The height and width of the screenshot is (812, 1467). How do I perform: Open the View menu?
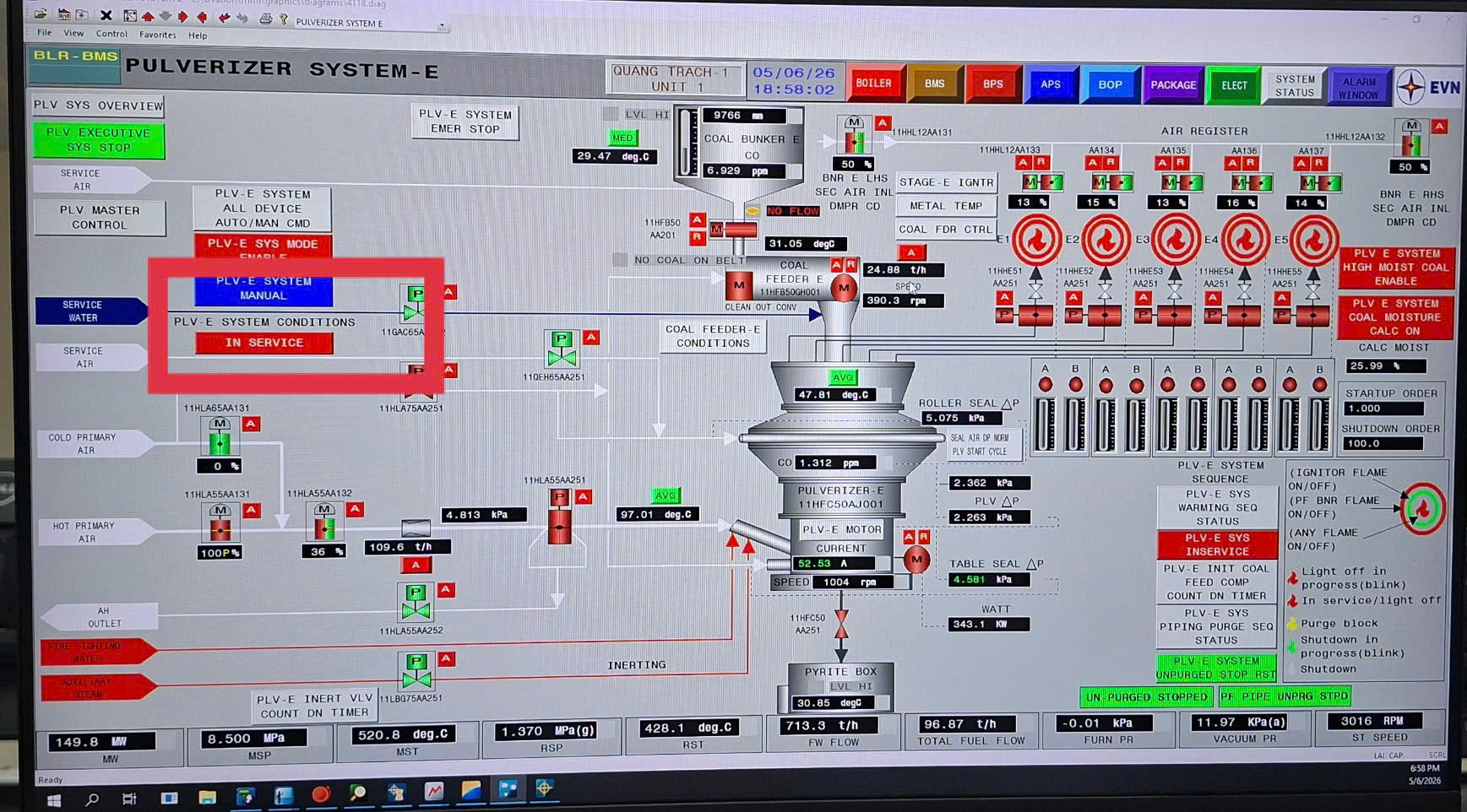pos(74,34)
